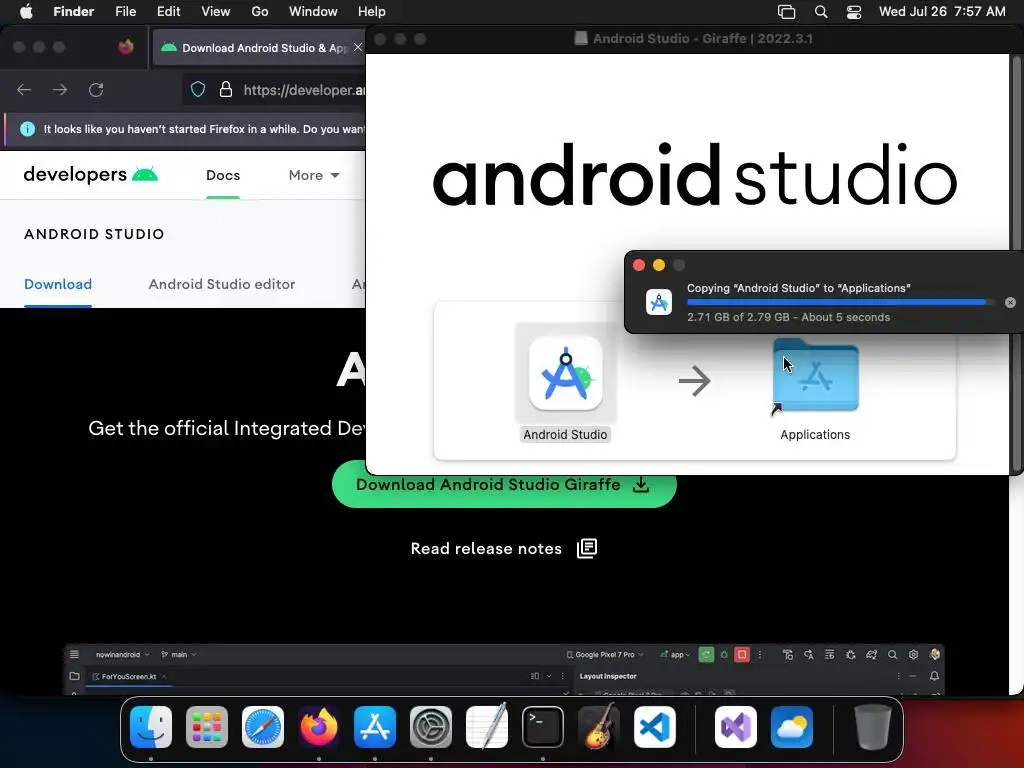Screen dimensions: 1024x768
Task: Open Visual Studio from the Dock
Action: (x=736, y=727)
